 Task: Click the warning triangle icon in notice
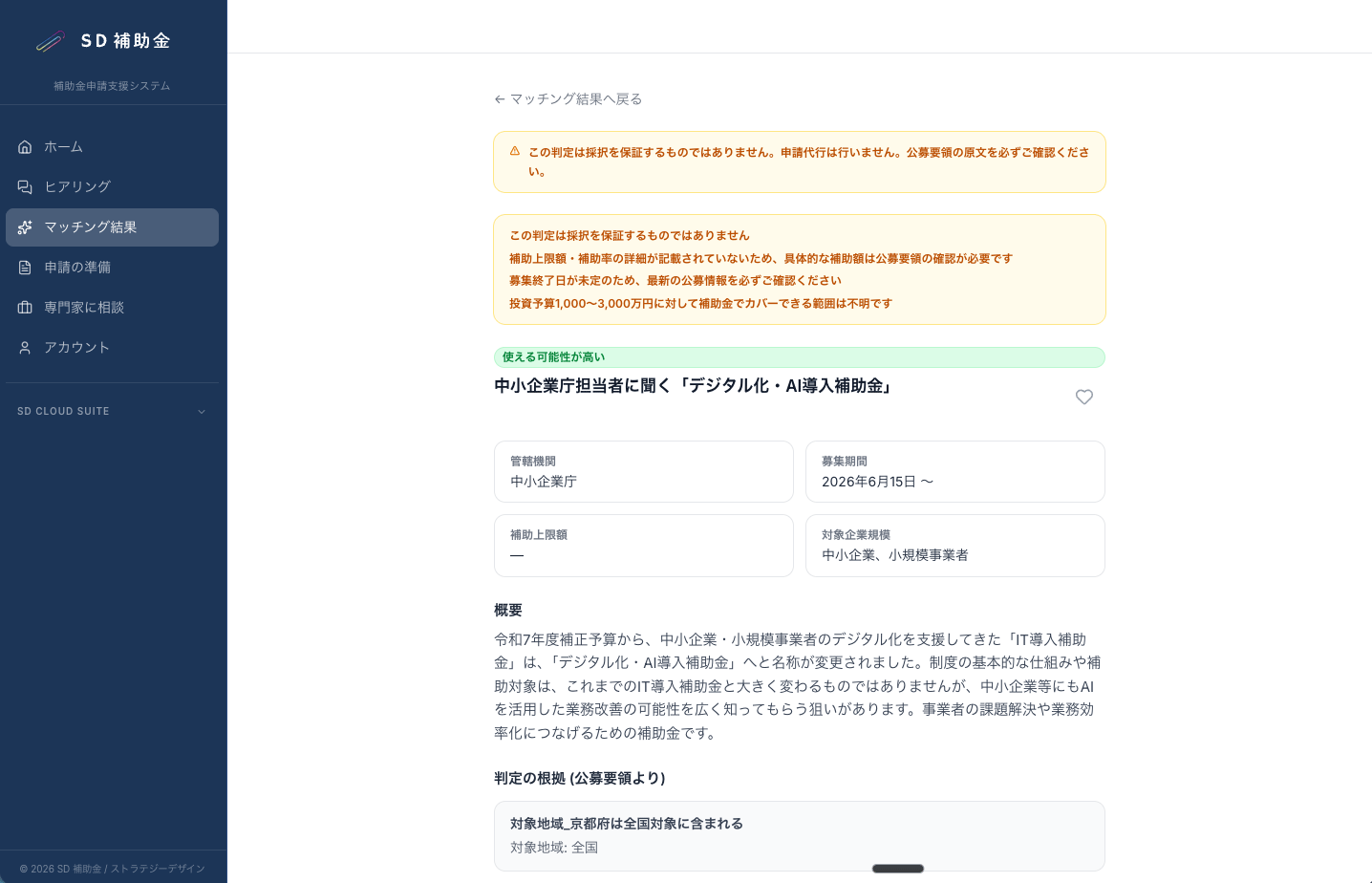pos(515,151)
